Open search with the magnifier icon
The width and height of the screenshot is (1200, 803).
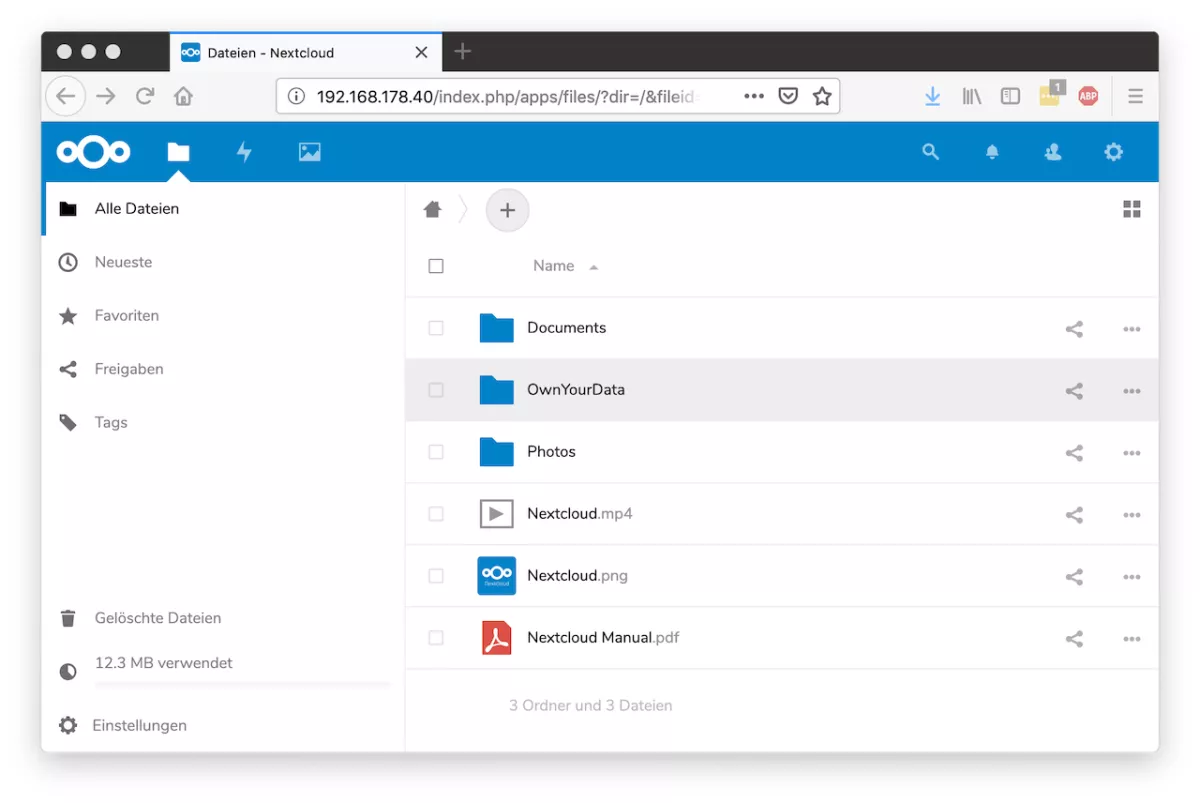point(930,152)
